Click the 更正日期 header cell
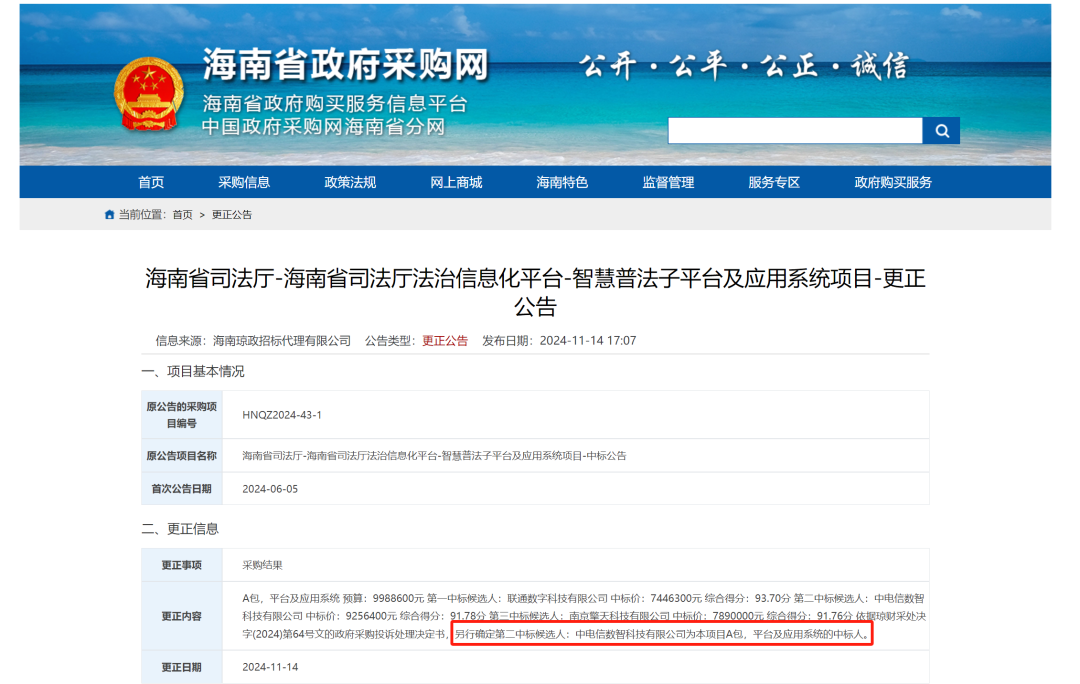The width and height of the screenshot is (1080, 684). coord(182,667)
